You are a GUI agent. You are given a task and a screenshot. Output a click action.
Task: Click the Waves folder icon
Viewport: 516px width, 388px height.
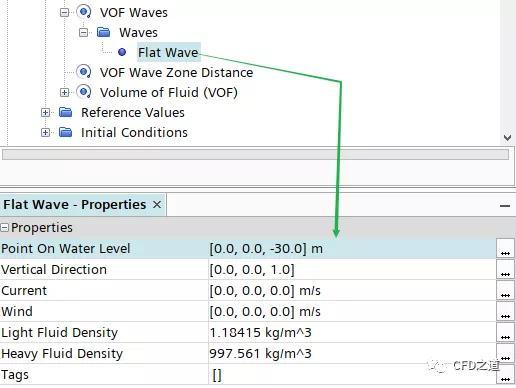(x=104, y=32)
